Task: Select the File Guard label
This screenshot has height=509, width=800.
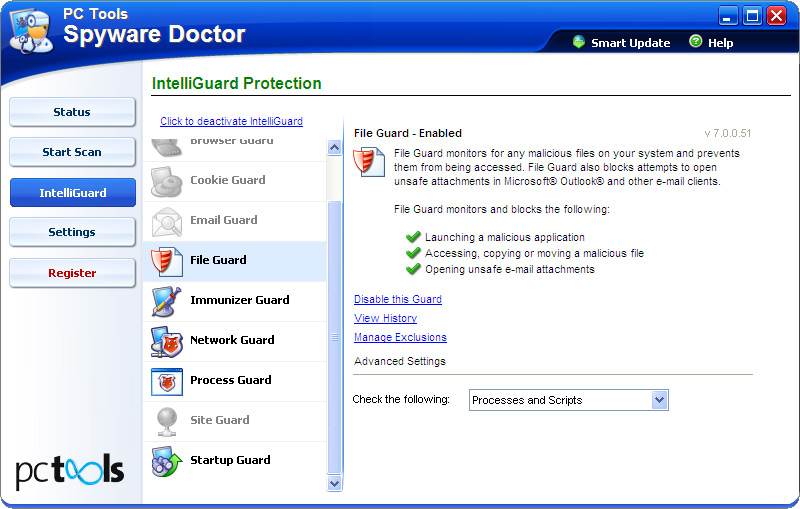Action: click(218, 260)
